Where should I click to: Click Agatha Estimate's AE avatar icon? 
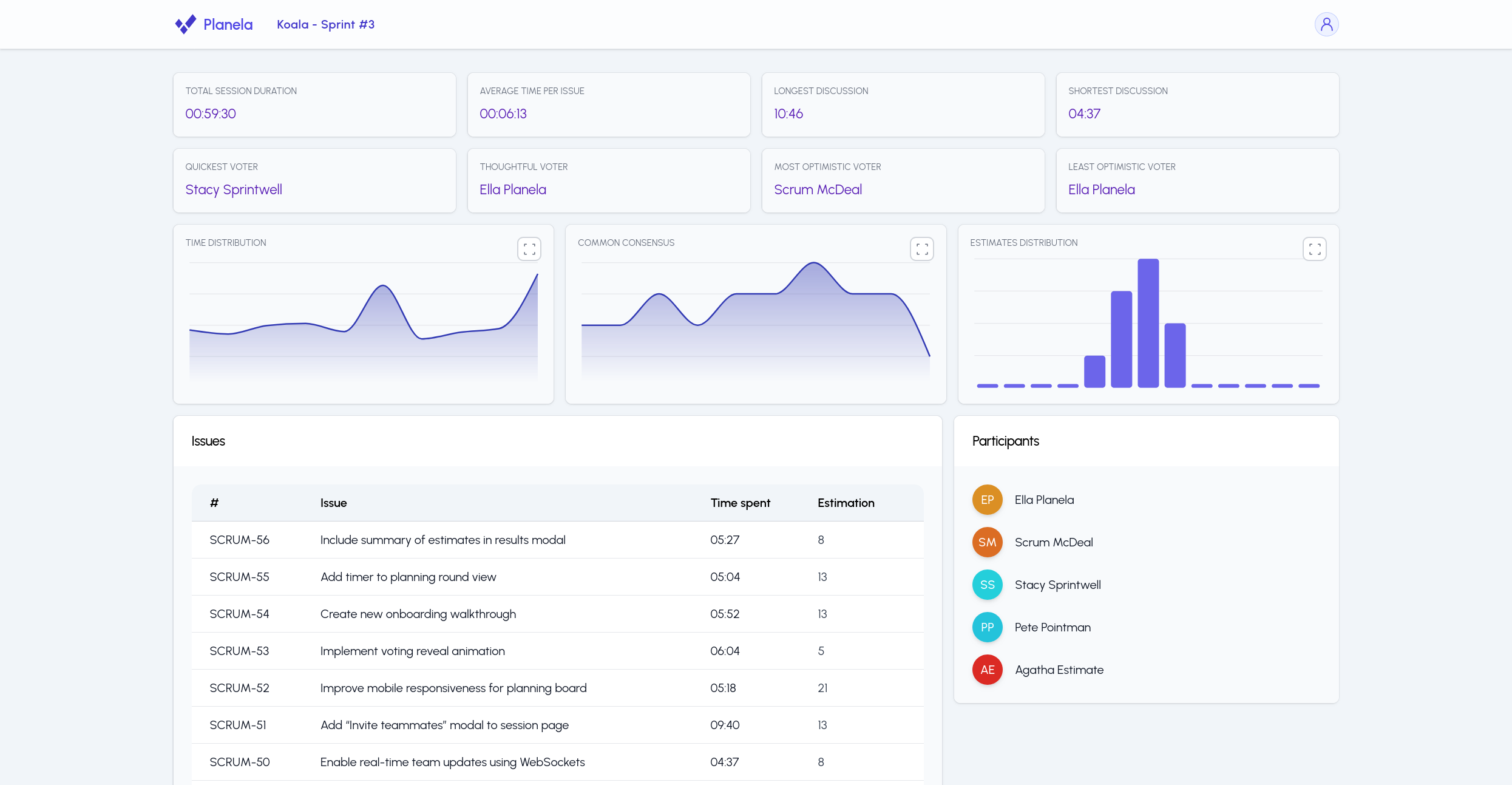(988, 669)
